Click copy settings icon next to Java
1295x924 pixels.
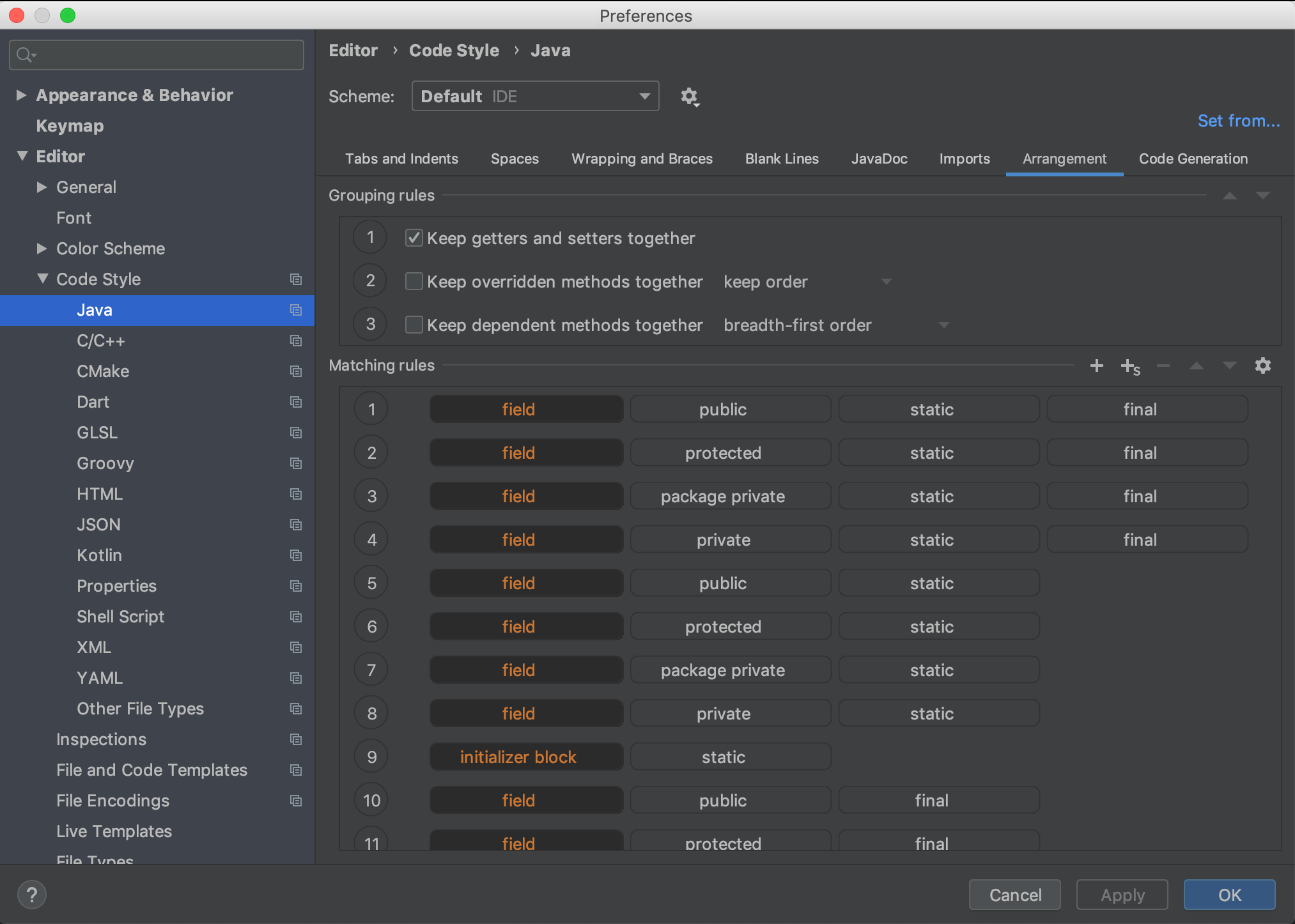click(296, 310)
